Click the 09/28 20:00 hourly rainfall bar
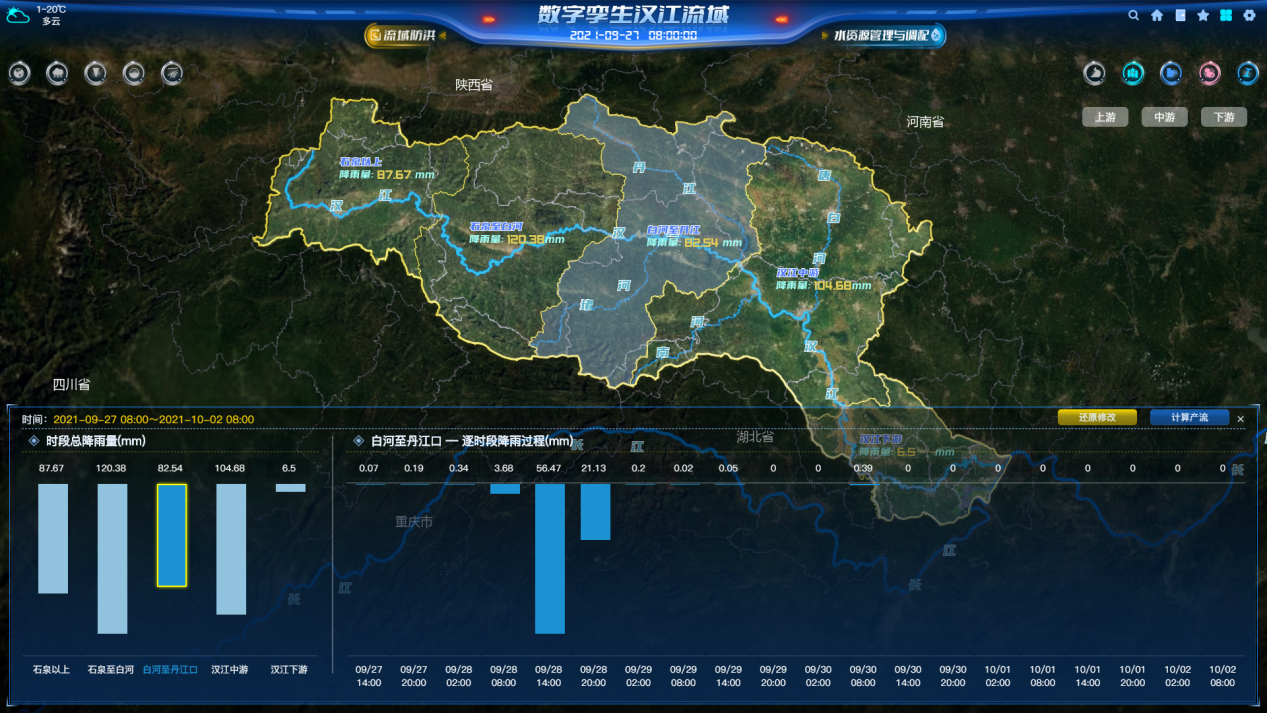 [x=594, y=512]
